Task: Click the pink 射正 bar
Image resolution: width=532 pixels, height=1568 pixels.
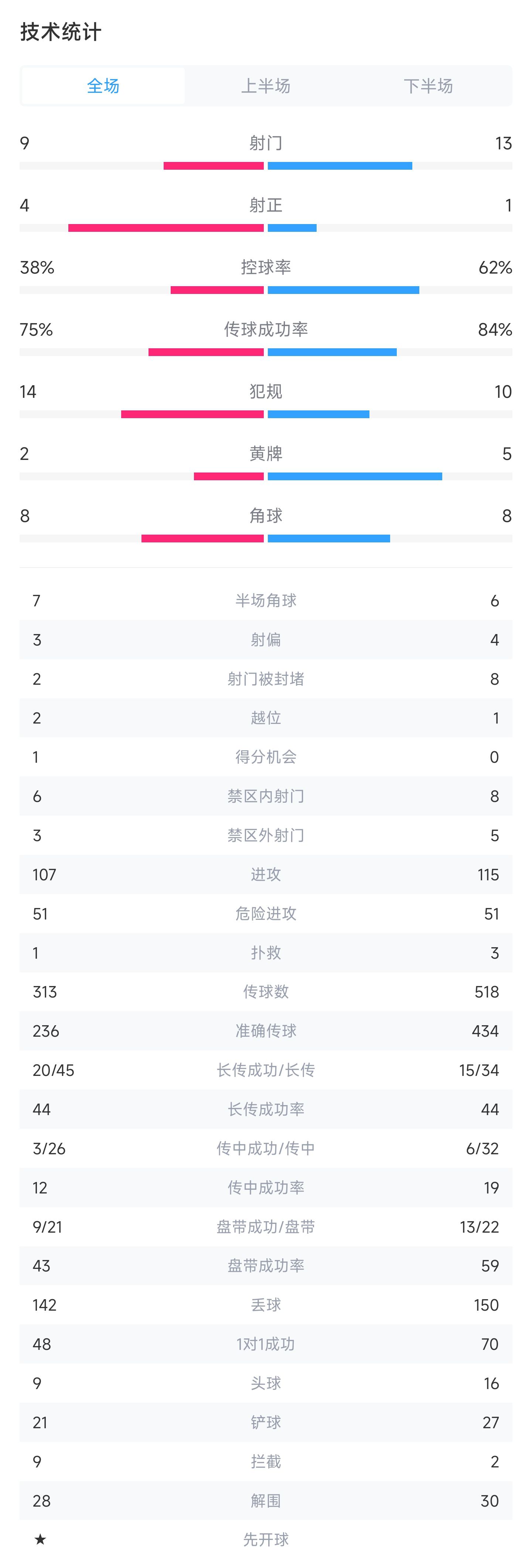Action: coord(166,228)
